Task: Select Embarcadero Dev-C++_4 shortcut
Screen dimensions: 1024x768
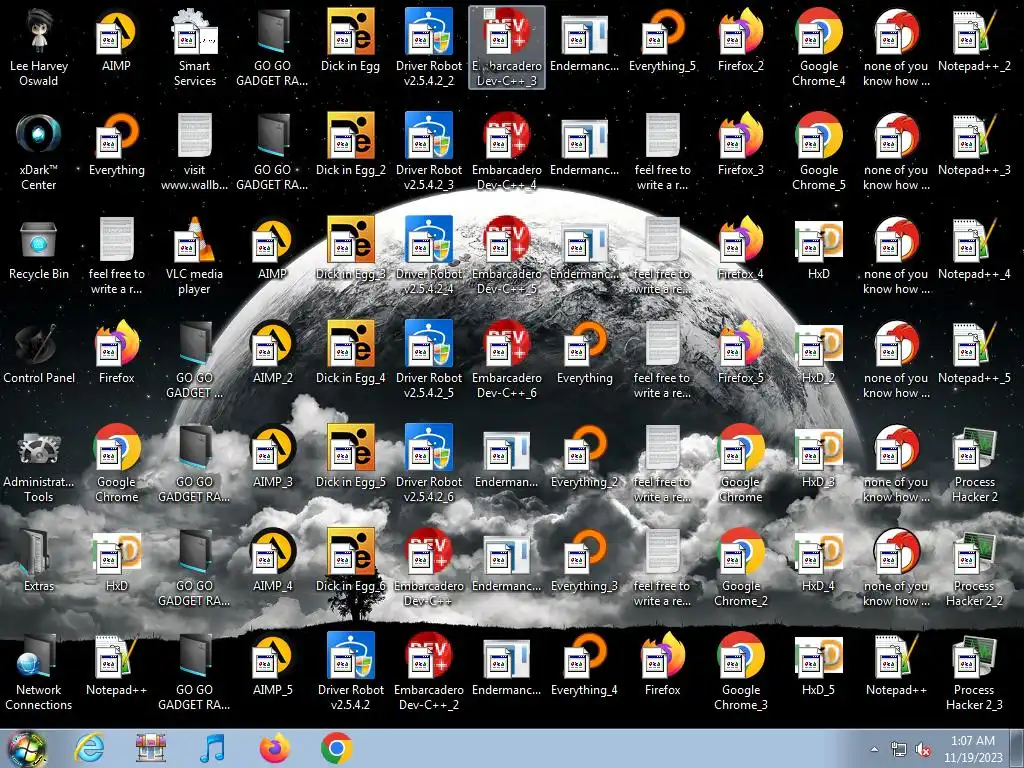Action: [507, 152]
